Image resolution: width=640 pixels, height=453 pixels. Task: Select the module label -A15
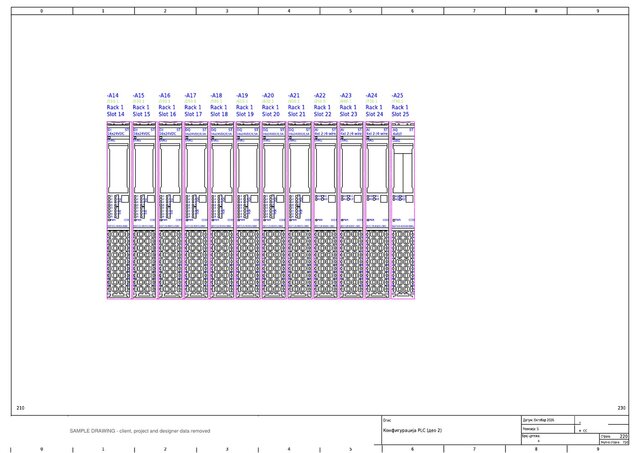[x=138, y=95]
